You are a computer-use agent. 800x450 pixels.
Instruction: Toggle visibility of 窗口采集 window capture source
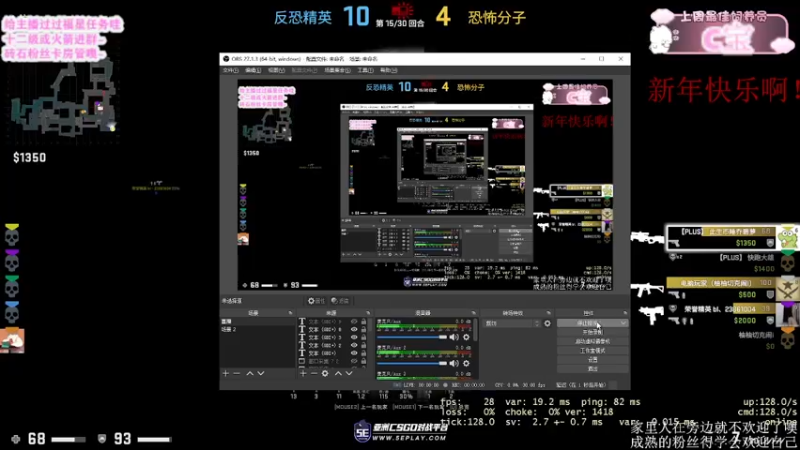(x=354, y=361)
